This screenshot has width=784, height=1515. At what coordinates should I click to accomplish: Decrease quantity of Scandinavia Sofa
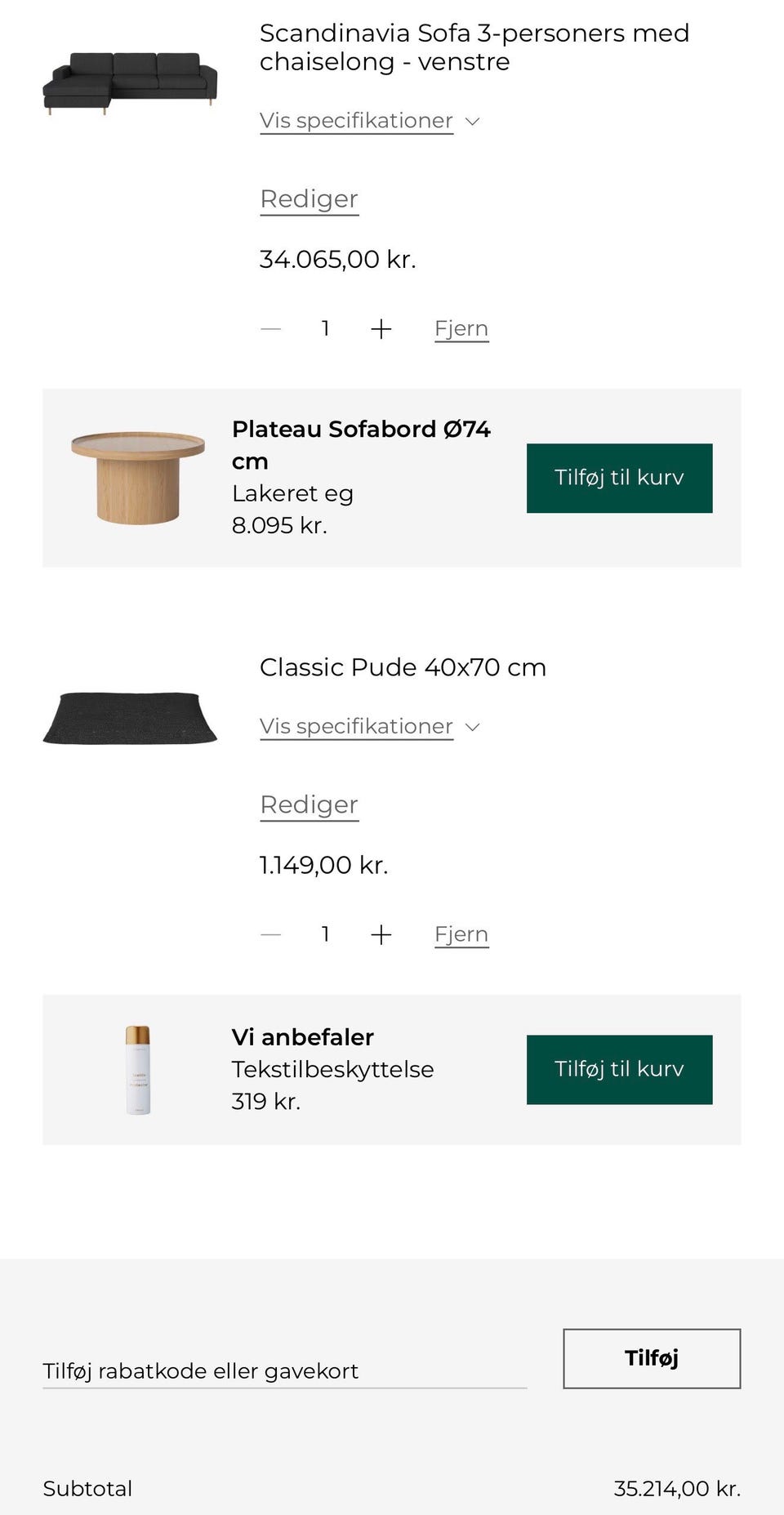270,328
